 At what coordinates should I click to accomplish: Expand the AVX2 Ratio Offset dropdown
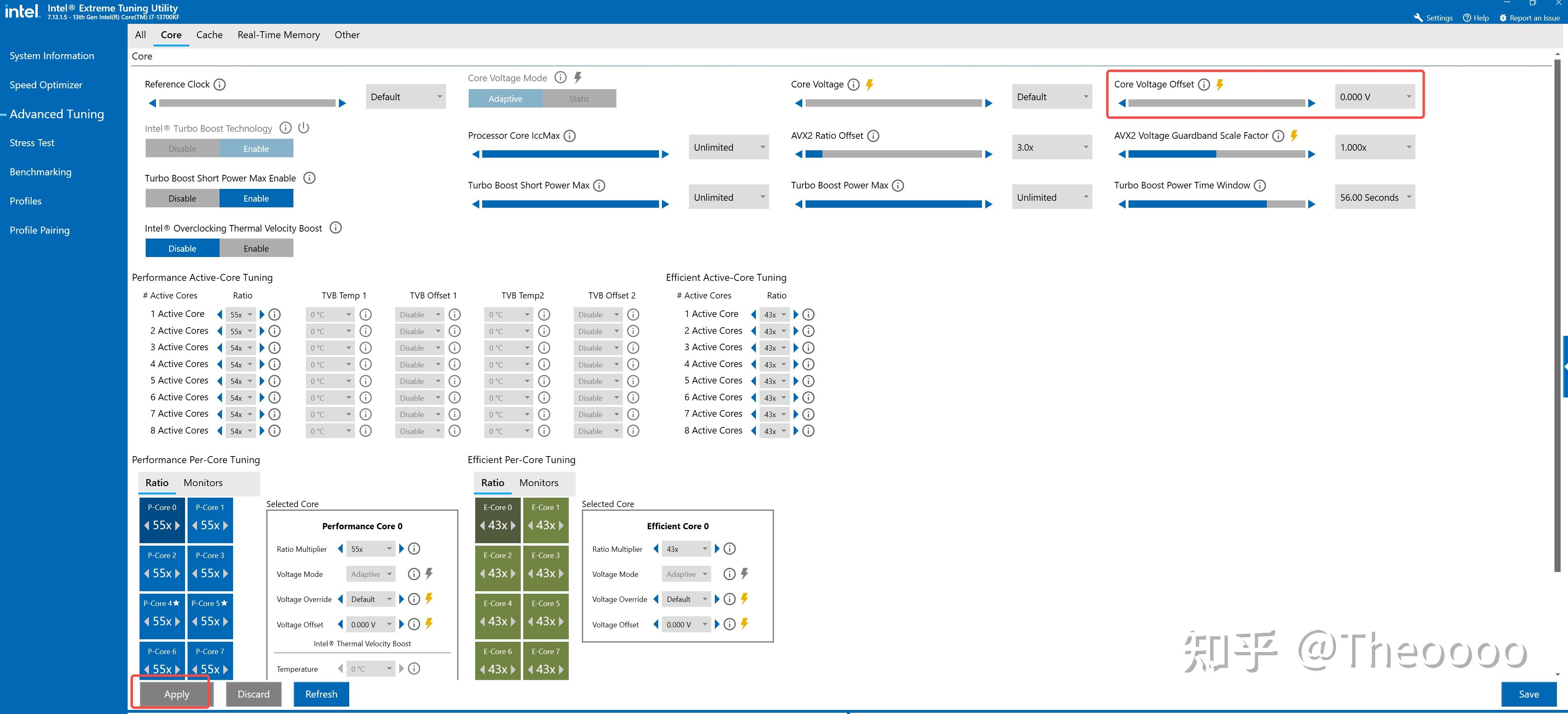point(1051,147)
